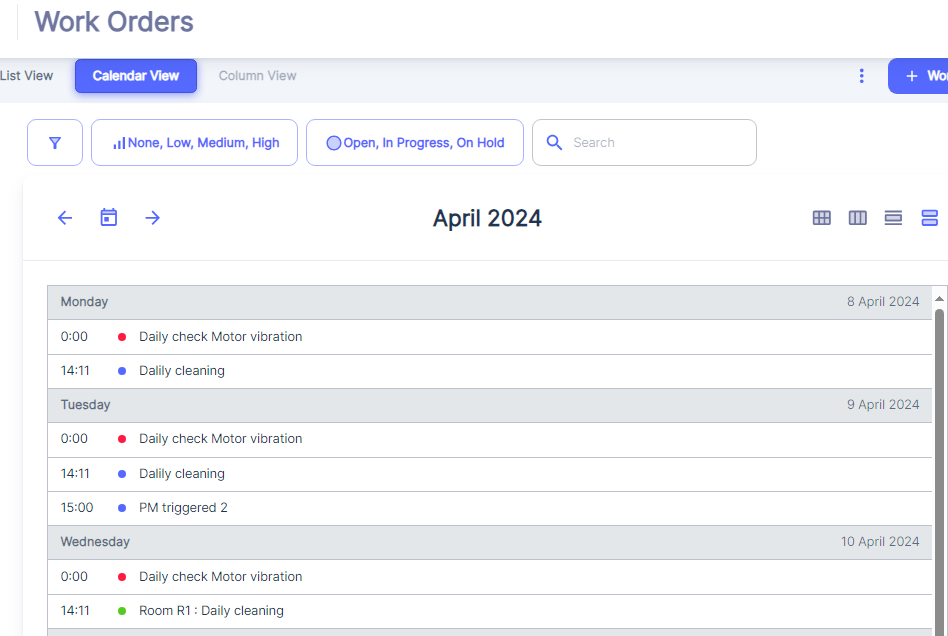
Task: Advance to next period with right arrow
Action: pyautogui.click(x=152, y=218)
